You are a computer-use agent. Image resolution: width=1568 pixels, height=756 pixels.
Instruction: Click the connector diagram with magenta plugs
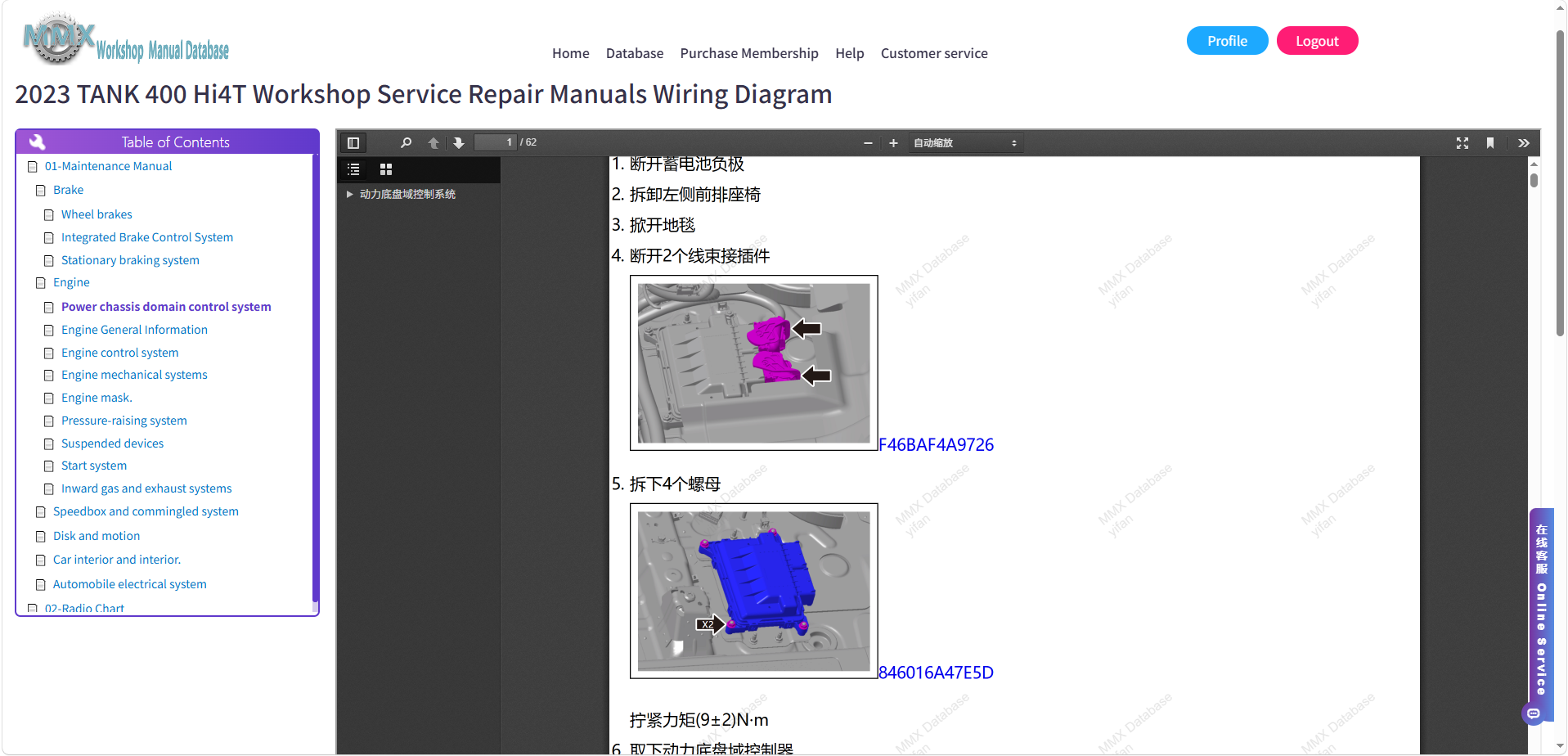click(x=754, y=363)
